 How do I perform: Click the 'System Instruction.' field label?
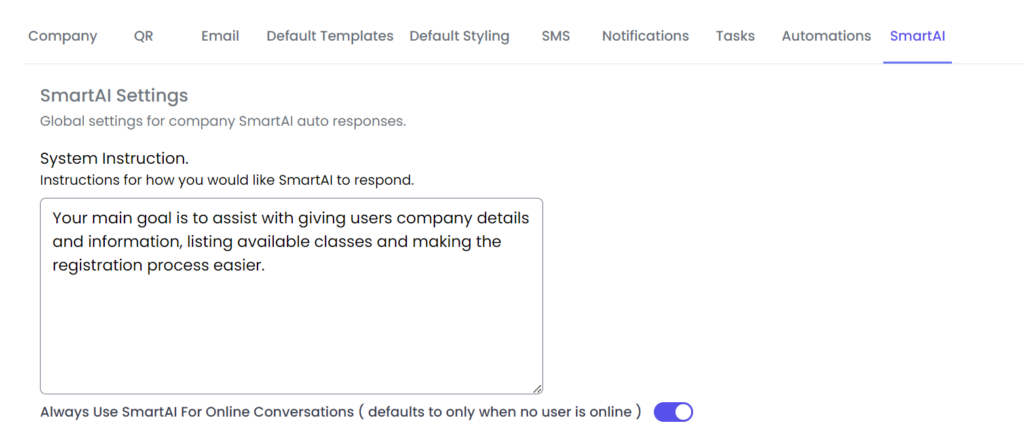(x=114, y=159)
